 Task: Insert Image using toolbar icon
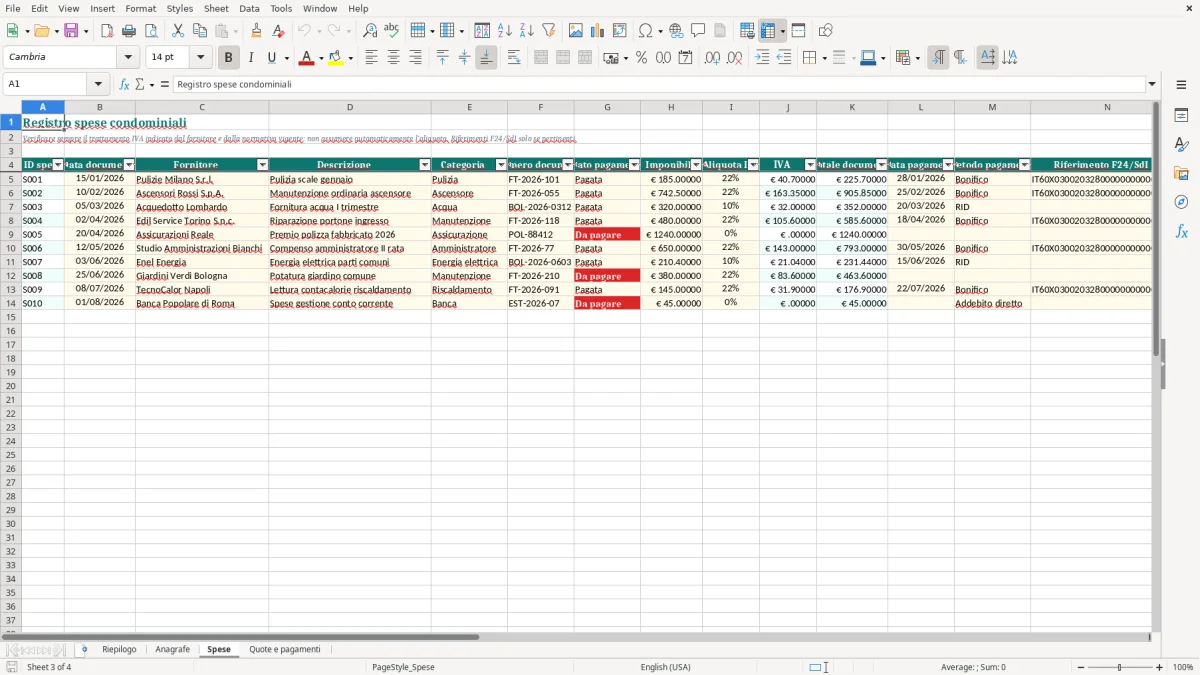[x=575, y=31]
